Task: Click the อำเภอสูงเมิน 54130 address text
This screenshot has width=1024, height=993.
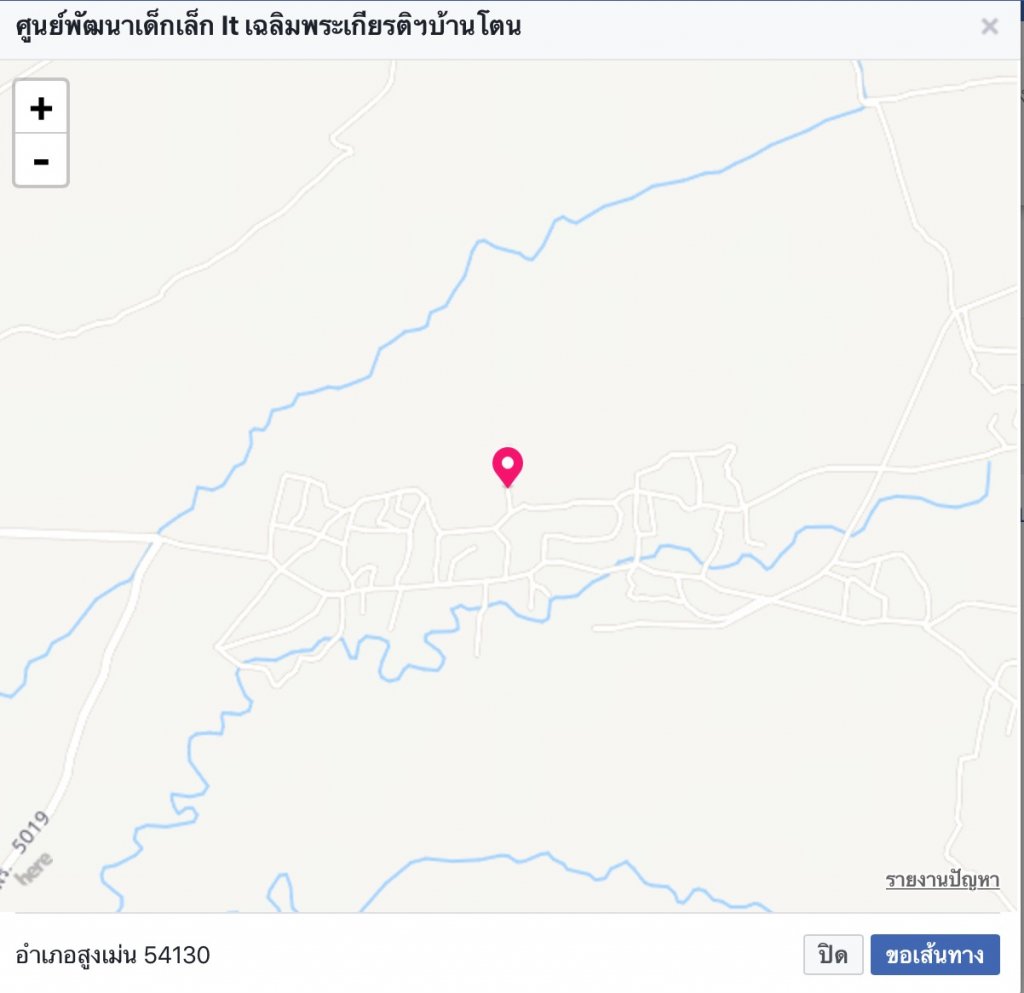Action: coord(112,955)
